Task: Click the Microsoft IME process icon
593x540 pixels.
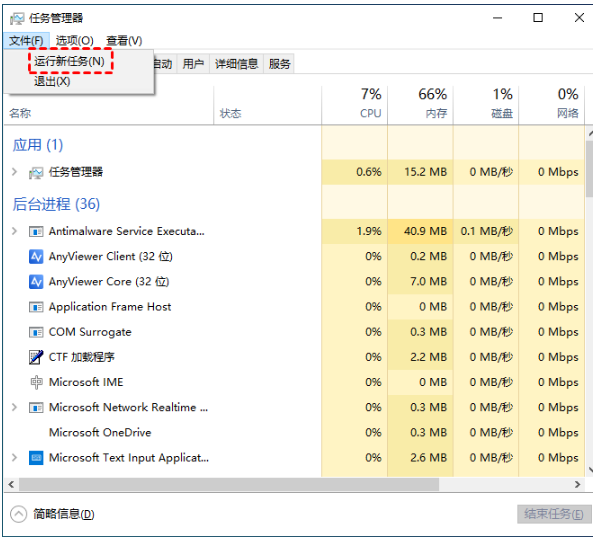Action: [36, 382]
